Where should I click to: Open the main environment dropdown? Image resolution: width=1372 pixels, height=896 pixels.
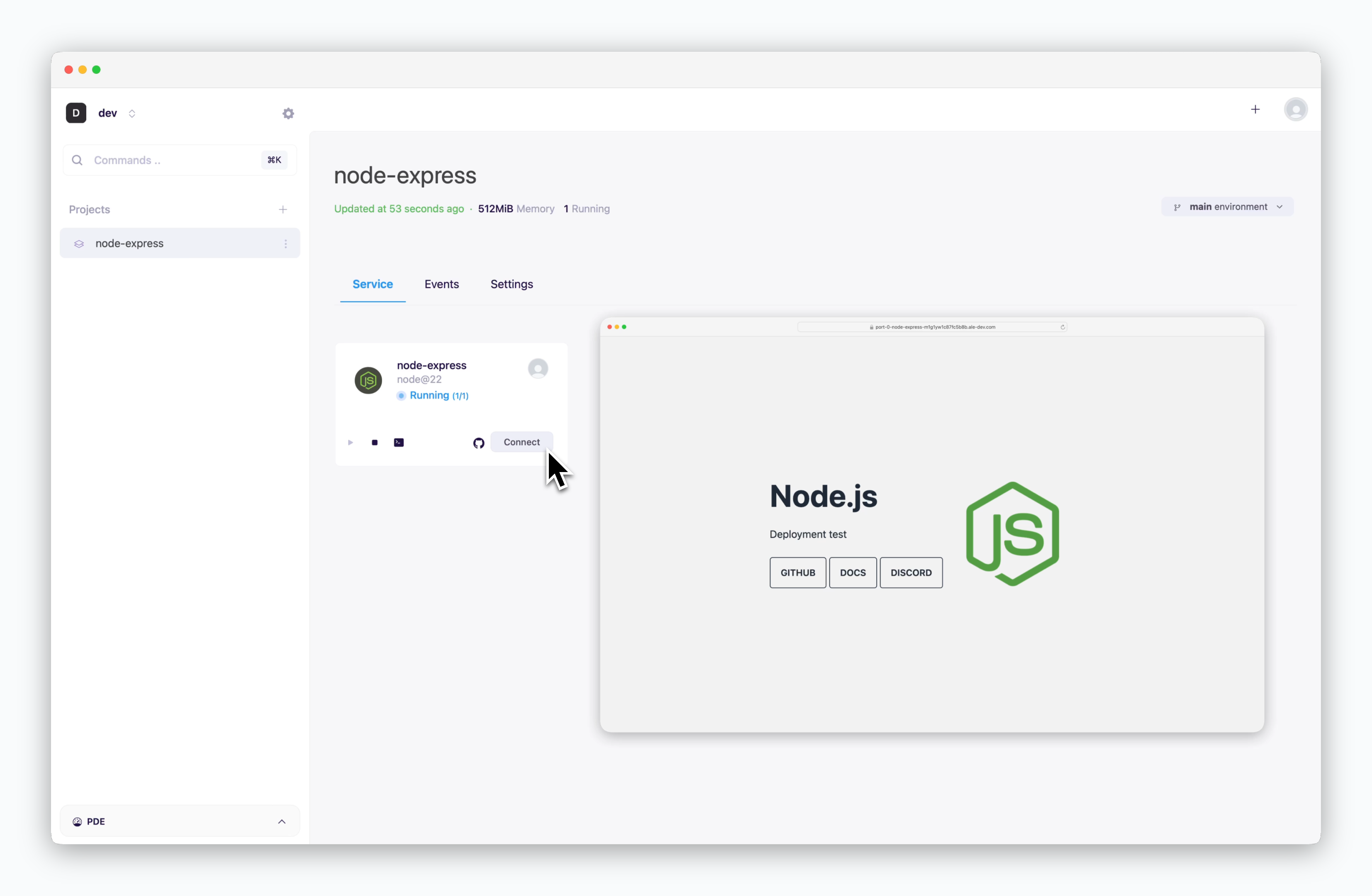tap(1227, 207)
